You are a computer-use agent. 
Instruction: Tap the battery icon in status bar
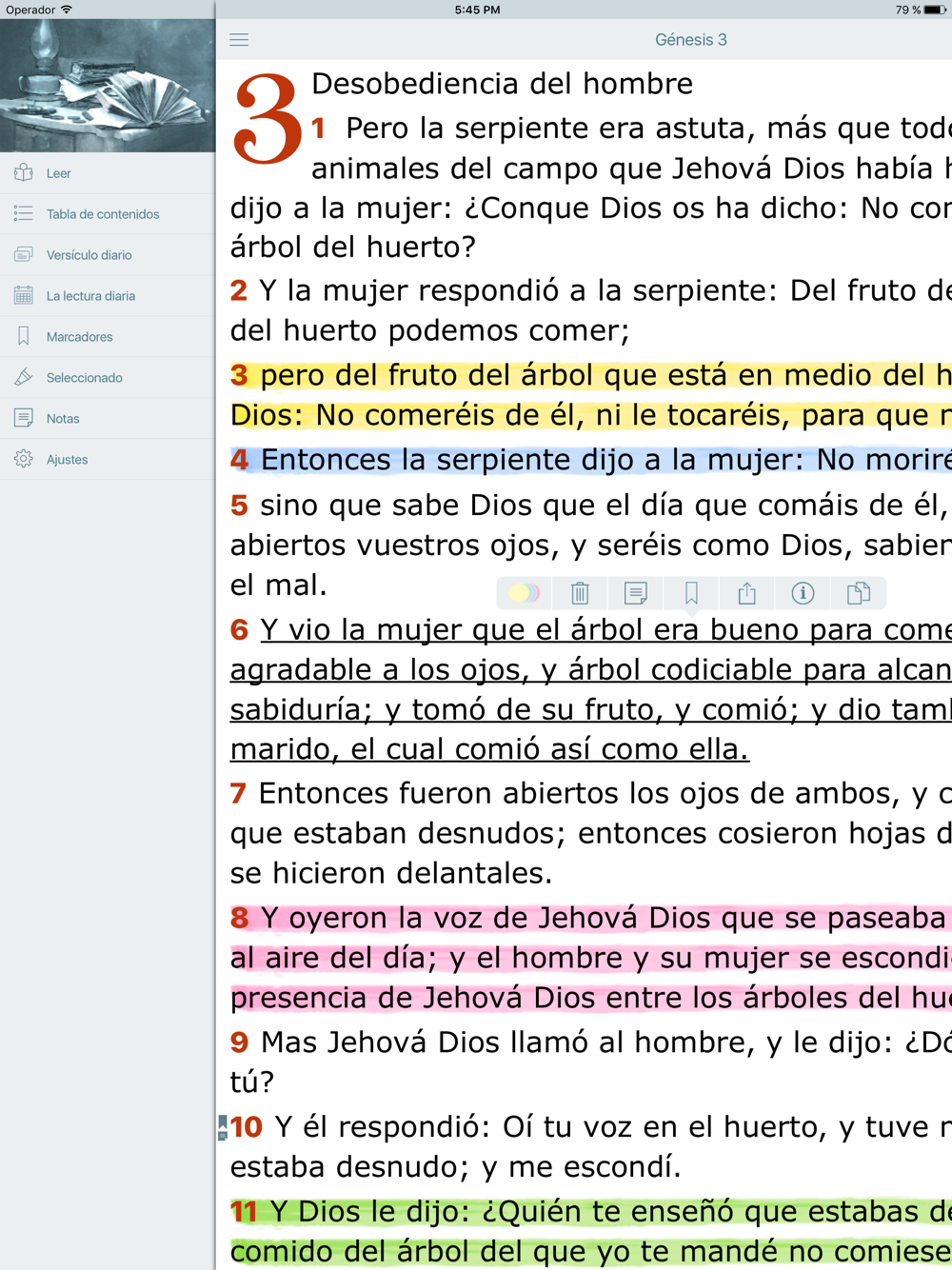[934, 10]
